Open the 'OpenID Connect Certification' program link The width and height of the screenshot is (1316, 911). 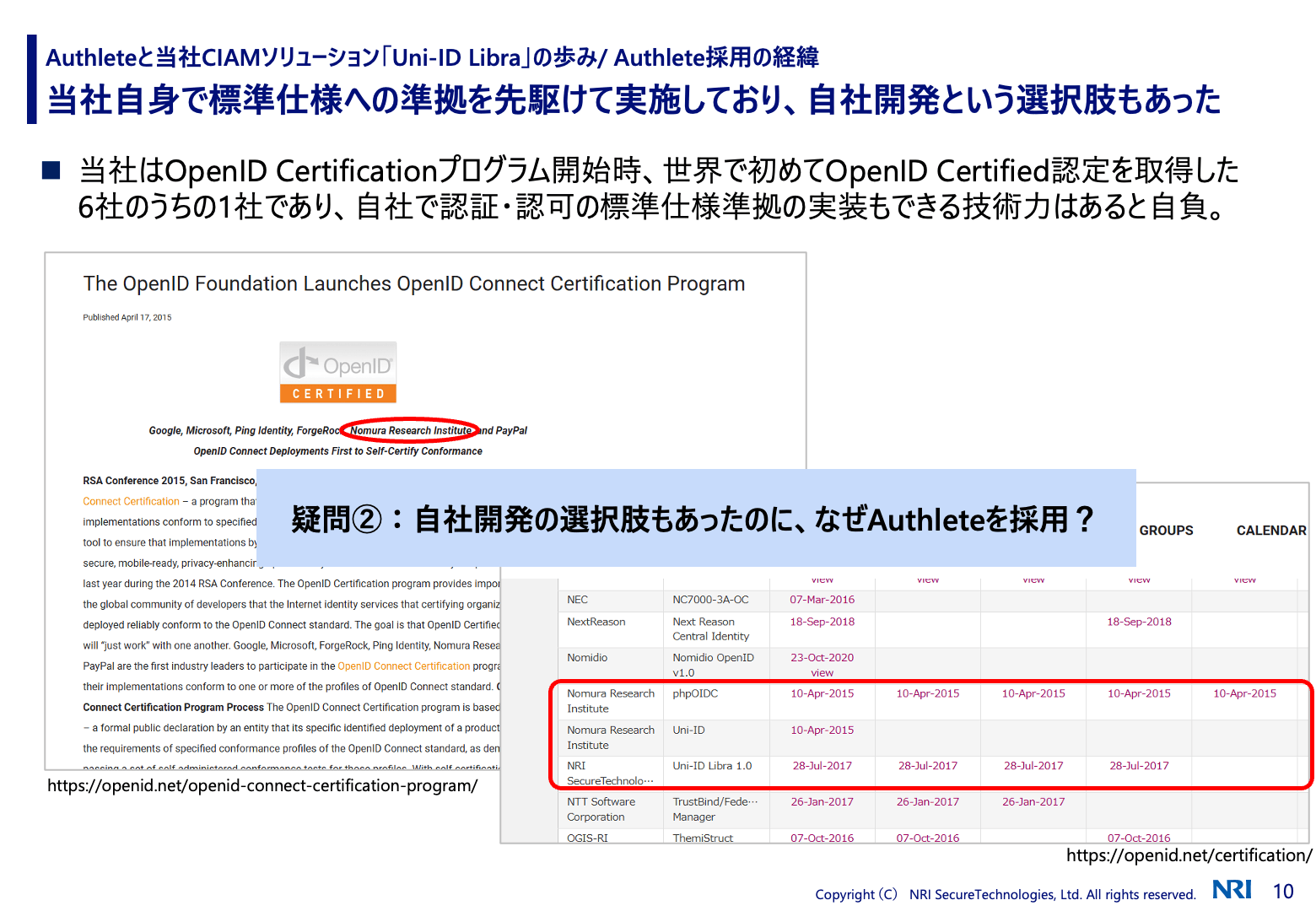pyautogui.click(x=403, y=666)
